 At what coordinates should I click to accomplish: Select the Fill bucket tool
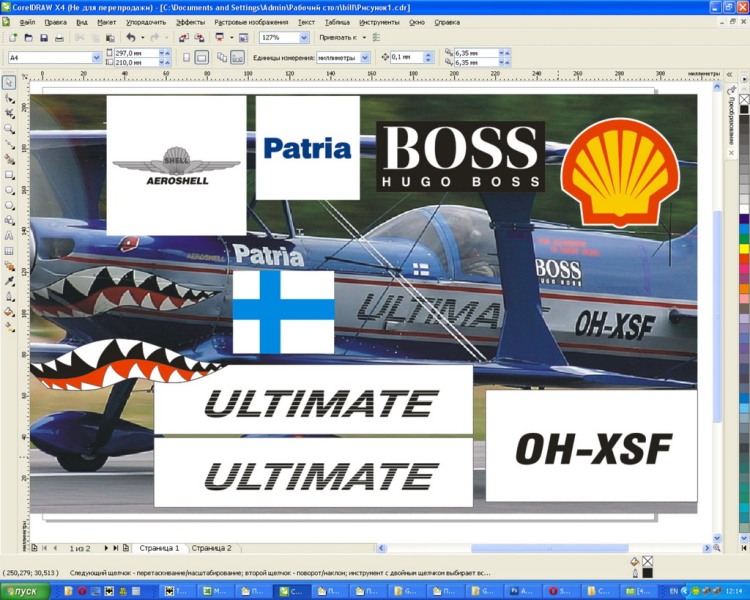pos(9,312)
